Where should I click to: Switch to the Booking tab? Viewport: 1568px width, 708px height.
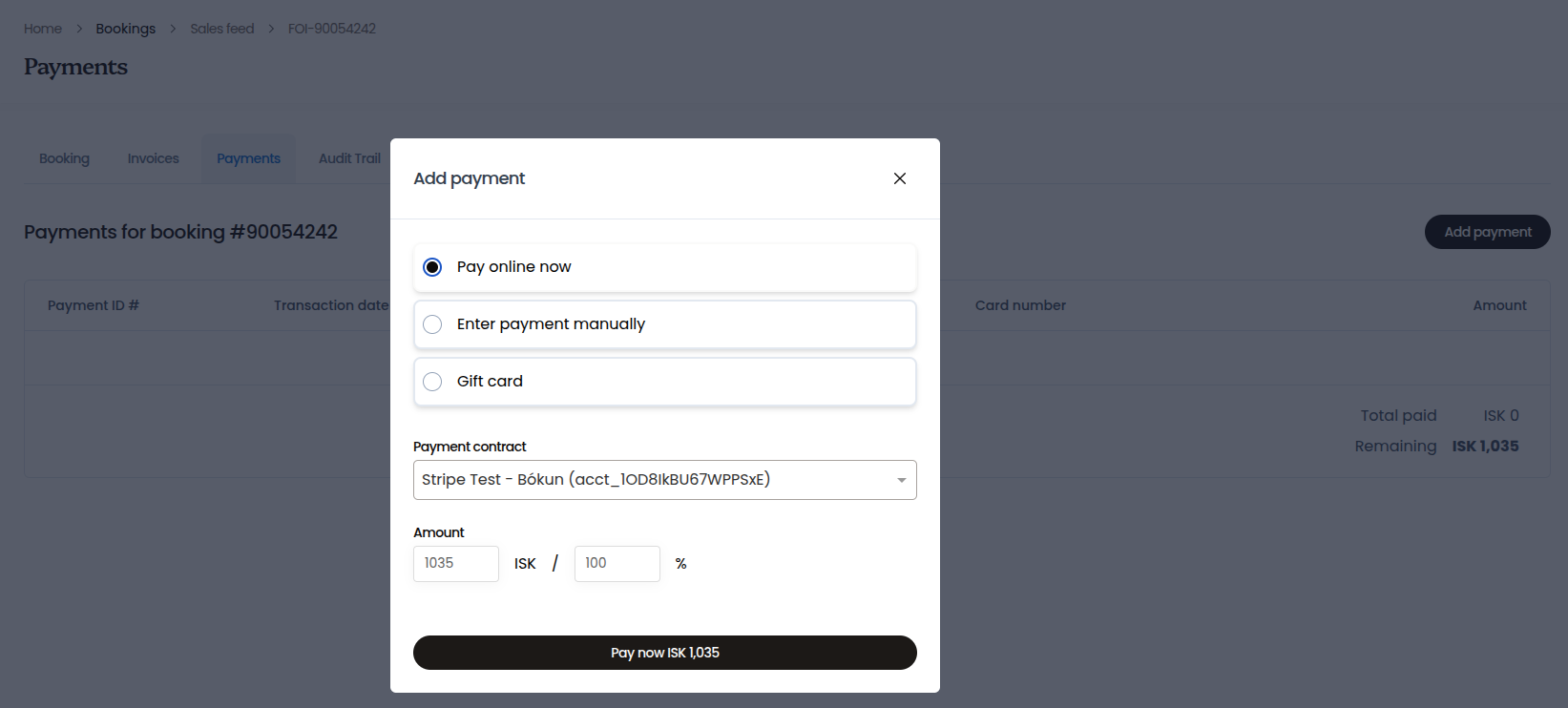click(x=64, y=158)
